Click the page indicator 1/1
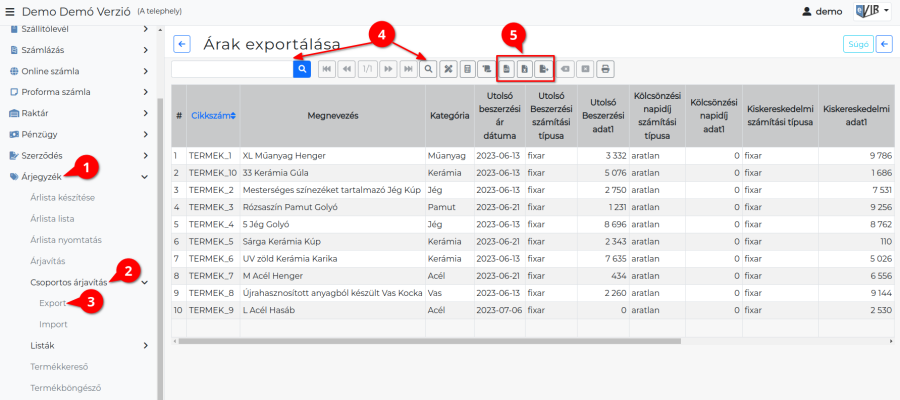The width and height of the screenshot is (900, 400). pos(367,69)
